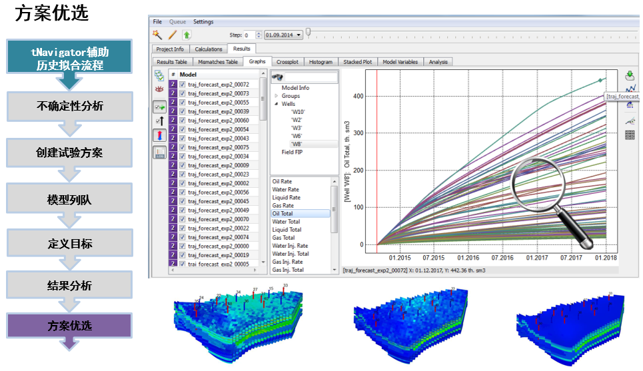Collapse the Wells tree node
This screenshot has width=643, height=371.
click(276, 104)
